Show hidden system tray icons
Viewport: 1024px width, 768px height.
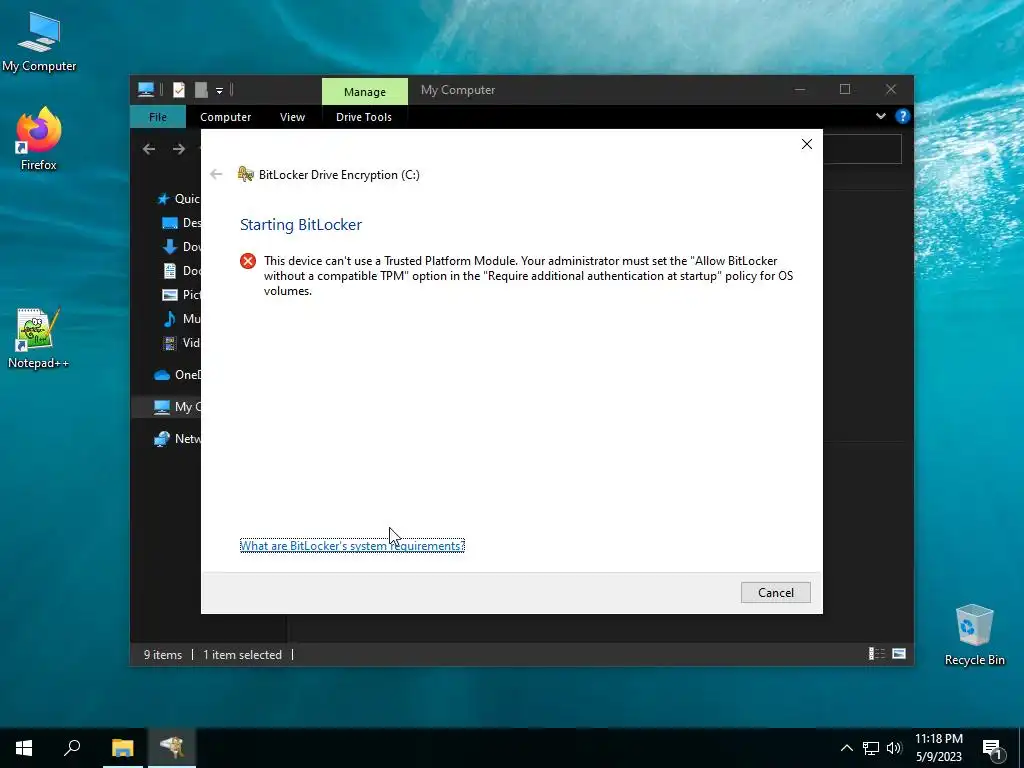(x=846, y=748)
